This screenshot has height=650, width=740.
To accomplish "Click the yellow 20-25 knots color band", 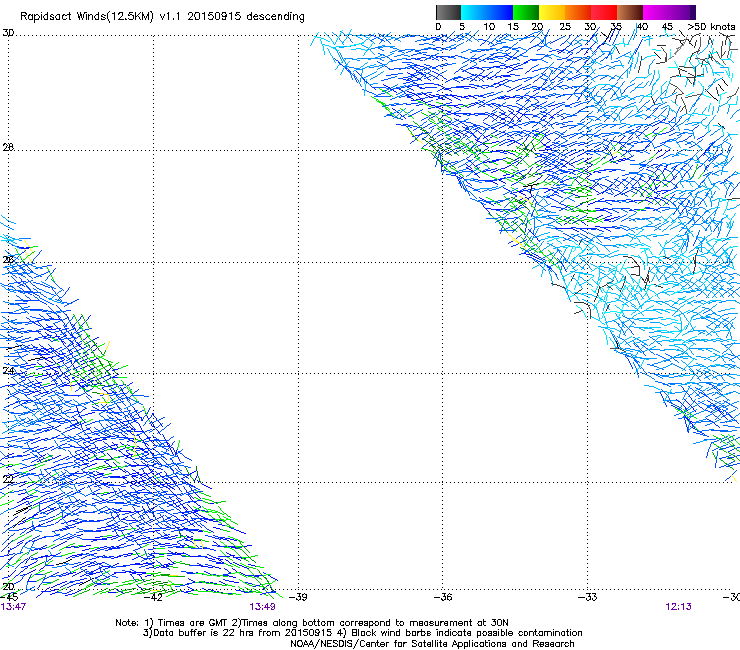I will coord(552,12).
